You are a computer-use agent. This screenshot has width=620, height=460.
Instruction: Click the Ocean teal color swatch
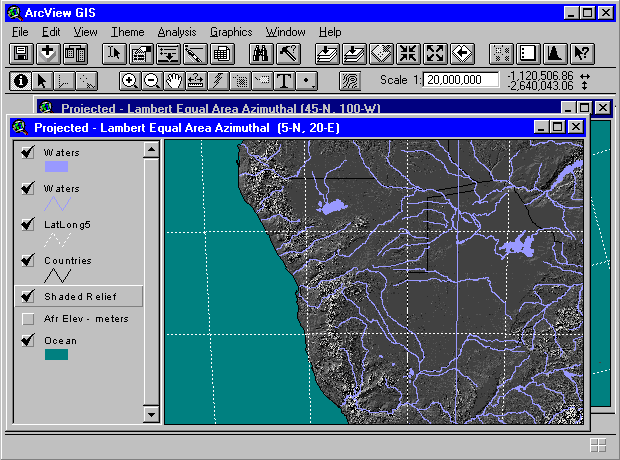click(x=56, y=354)
